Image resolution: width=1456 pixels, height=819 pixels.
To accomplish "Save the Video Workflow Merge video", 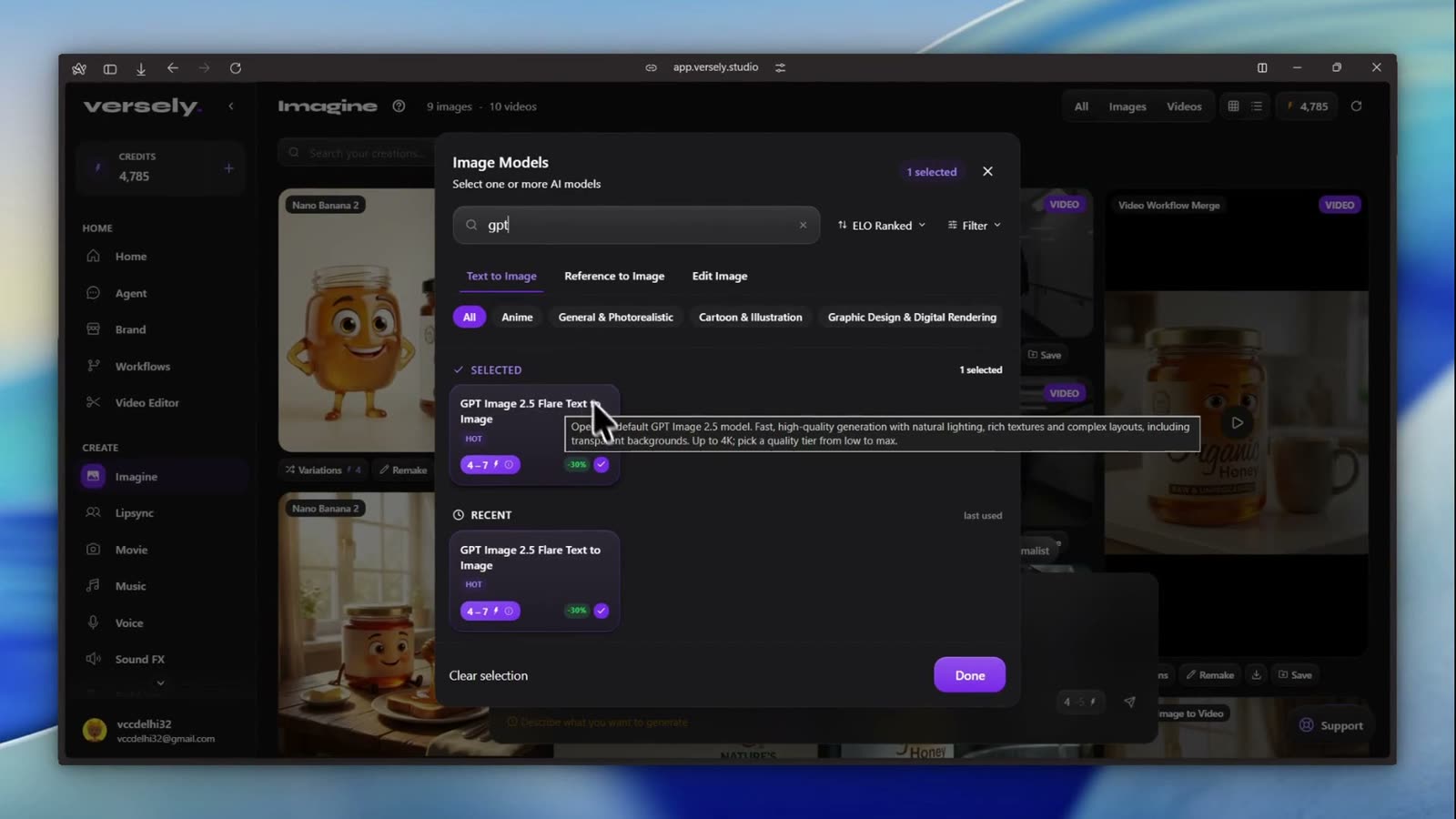I will click(x=1295, y=675).
